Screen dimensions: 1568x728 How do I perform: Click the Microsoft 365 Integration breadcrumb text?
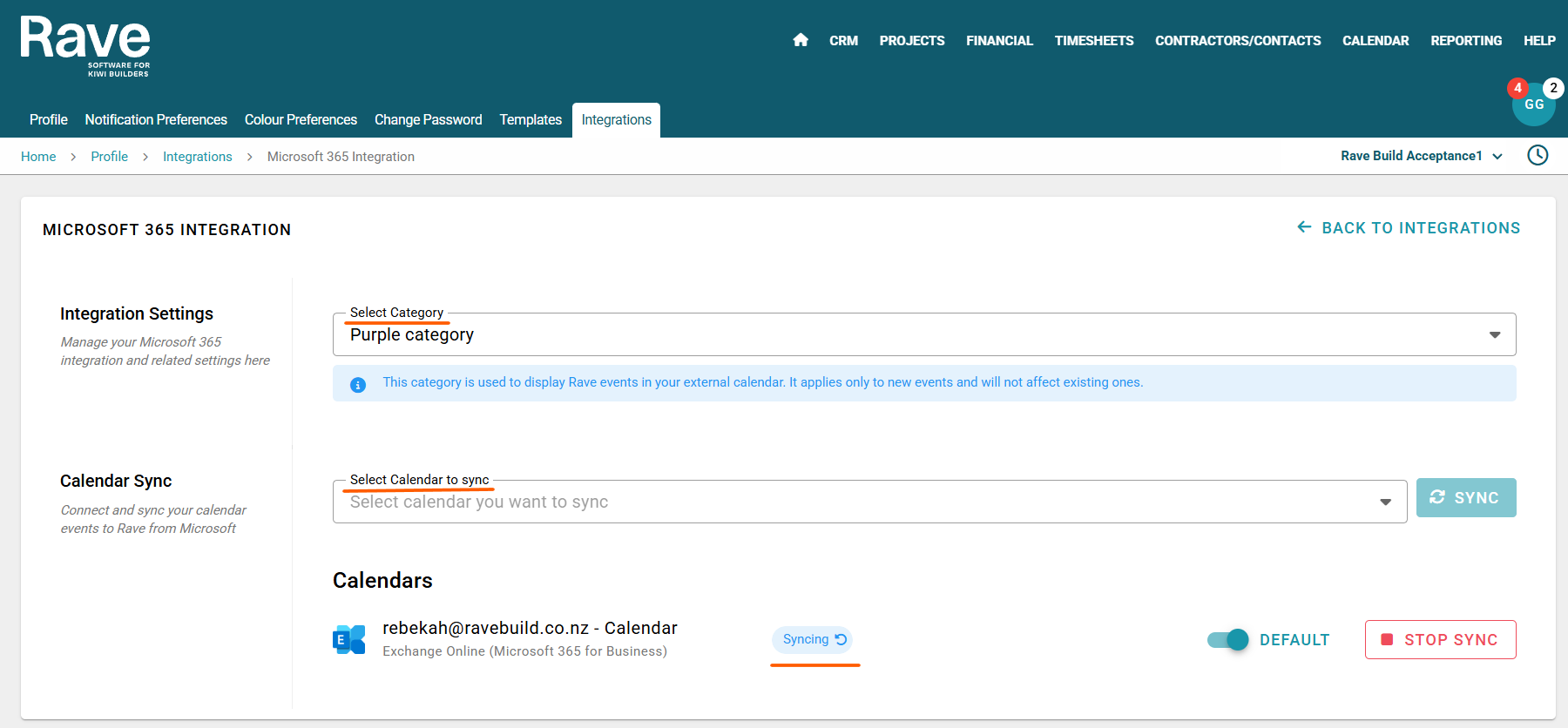341,157
